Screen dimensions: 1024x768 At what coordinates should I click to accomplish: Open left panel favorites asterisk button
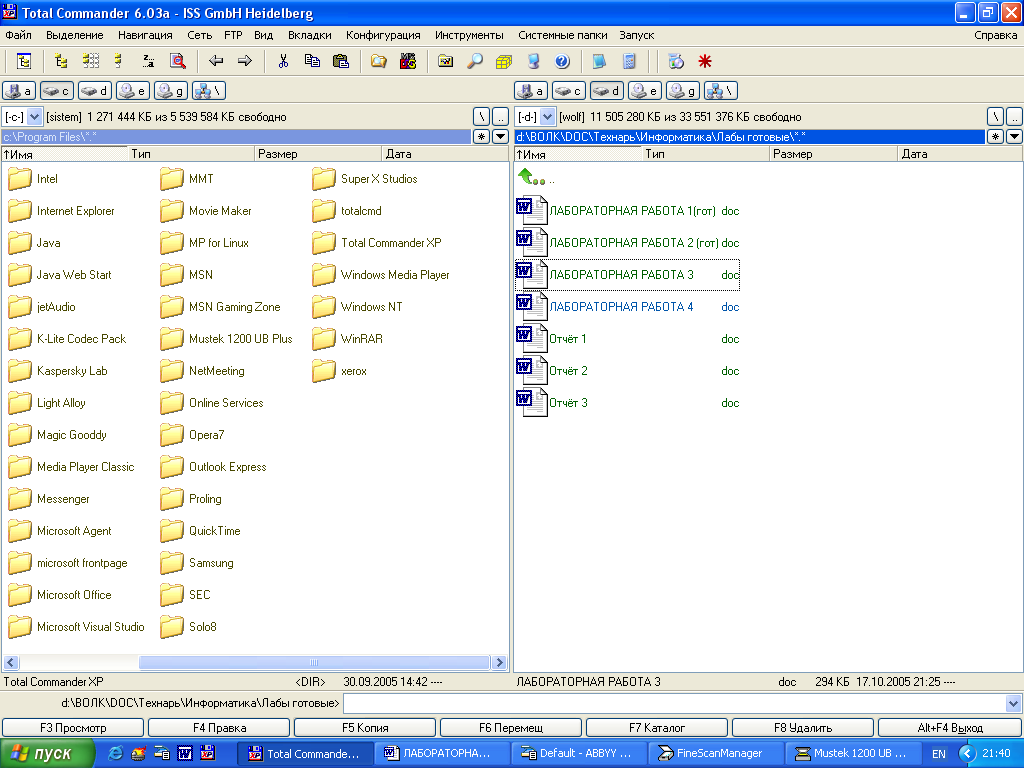tap(481, 136)
